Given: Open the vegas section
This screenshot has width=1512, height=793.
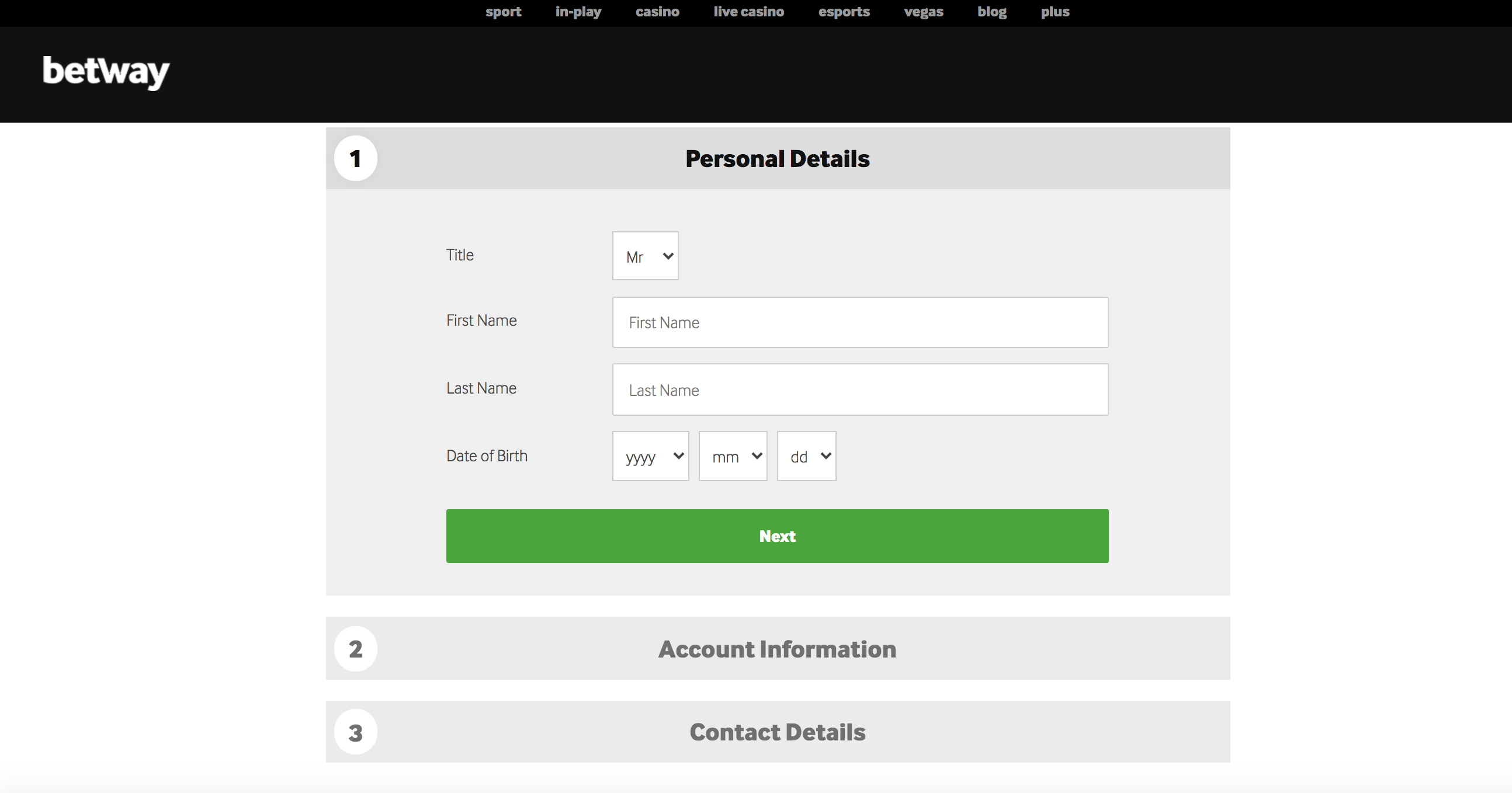Looking at the screenshot, I should (923, 12).
